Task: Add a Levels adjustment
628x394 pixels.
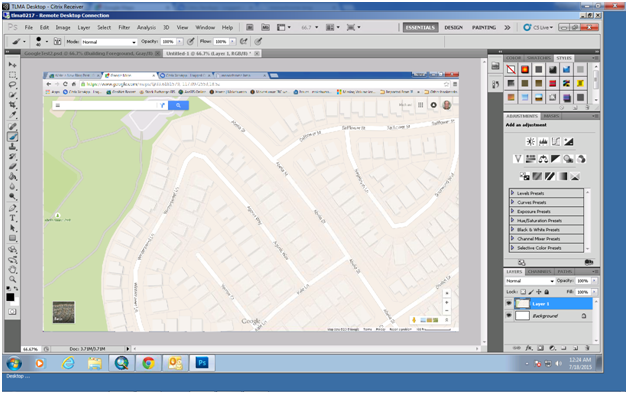Action: click(x=543, y=141)
